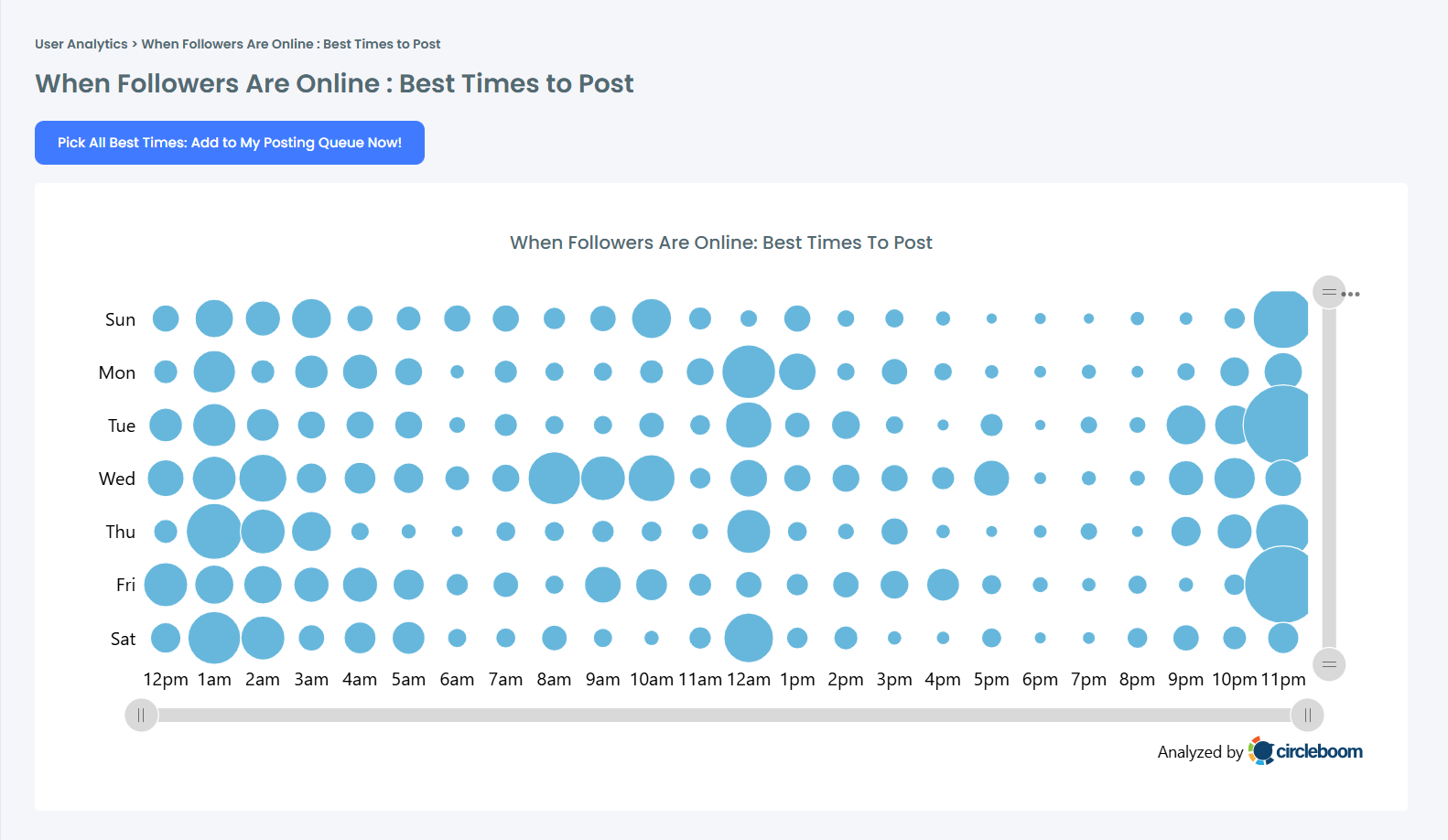1448x840 pixels.
Task: Select the Saturday 12am bubble
Action: pyautogui.click(x=749, y=638)
